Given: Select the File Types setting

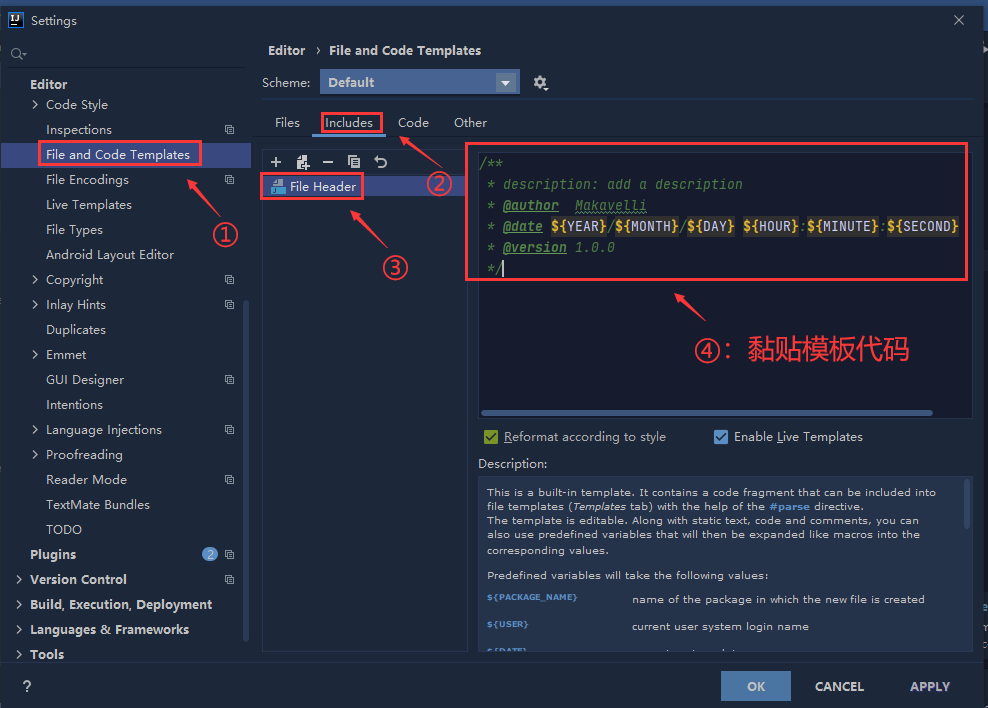Looking at the screenshot, I should tap(74, 230).
